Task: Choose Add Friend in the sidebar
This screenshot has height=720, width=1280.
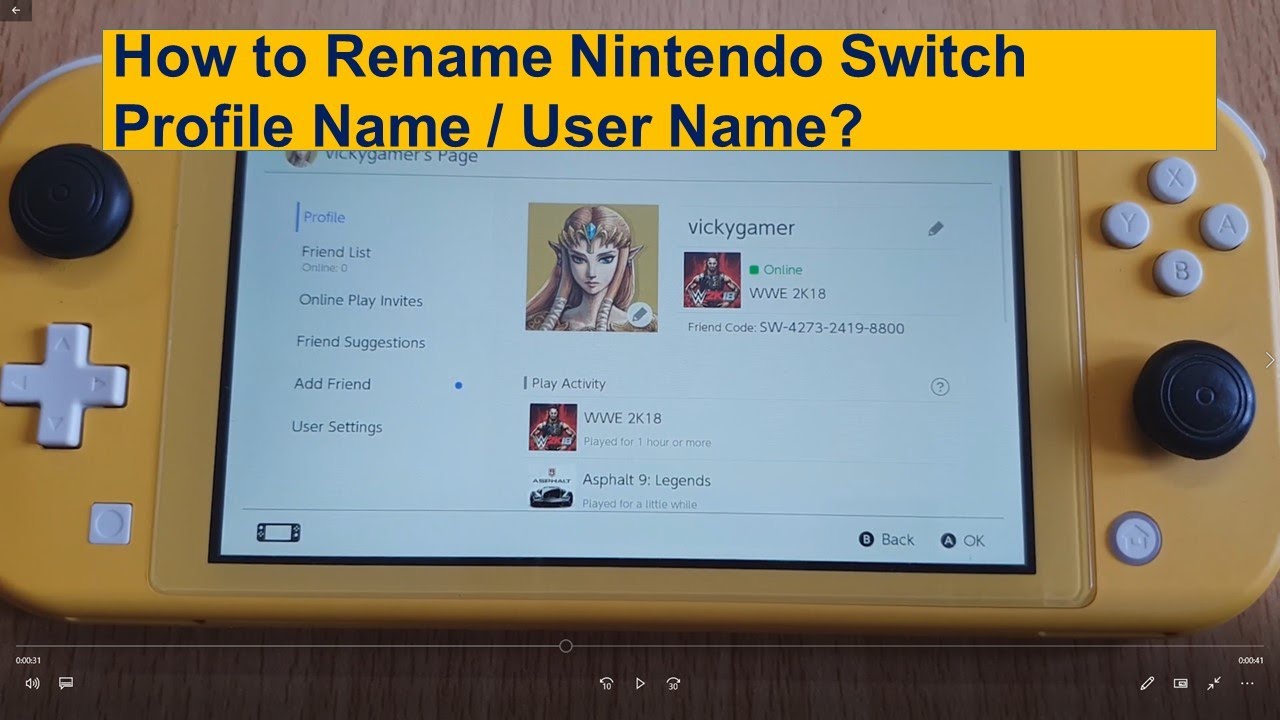Action: point(332,384)
